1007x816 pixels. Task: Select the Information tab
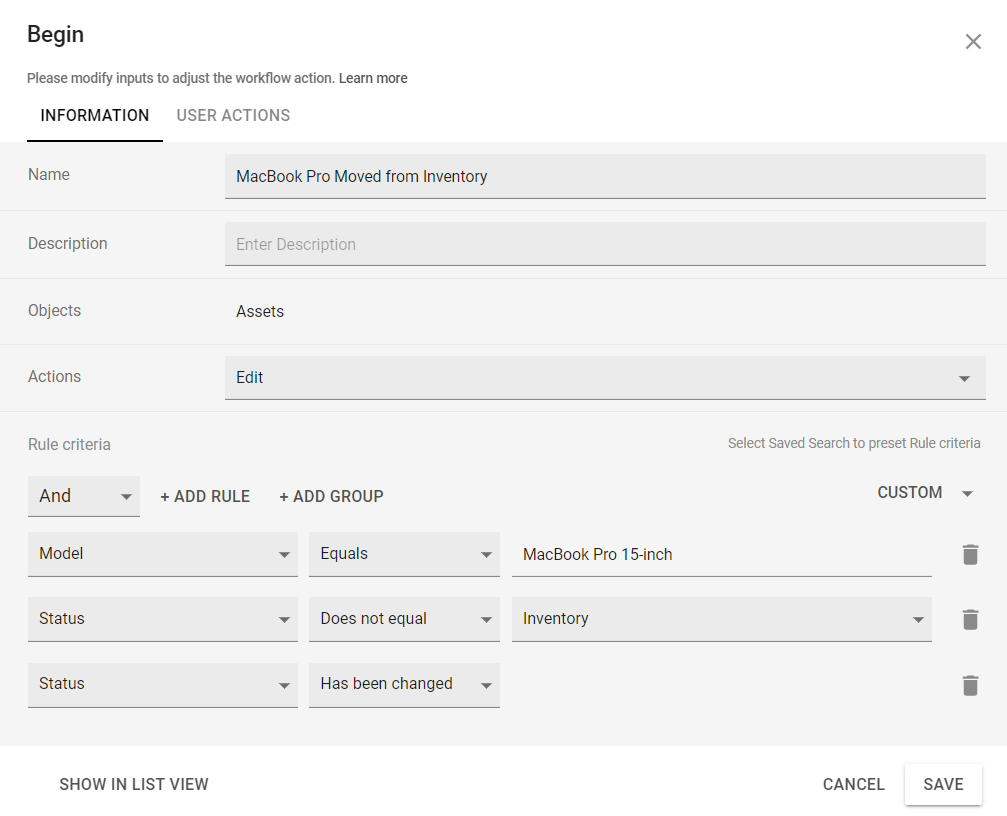[95, 115]
